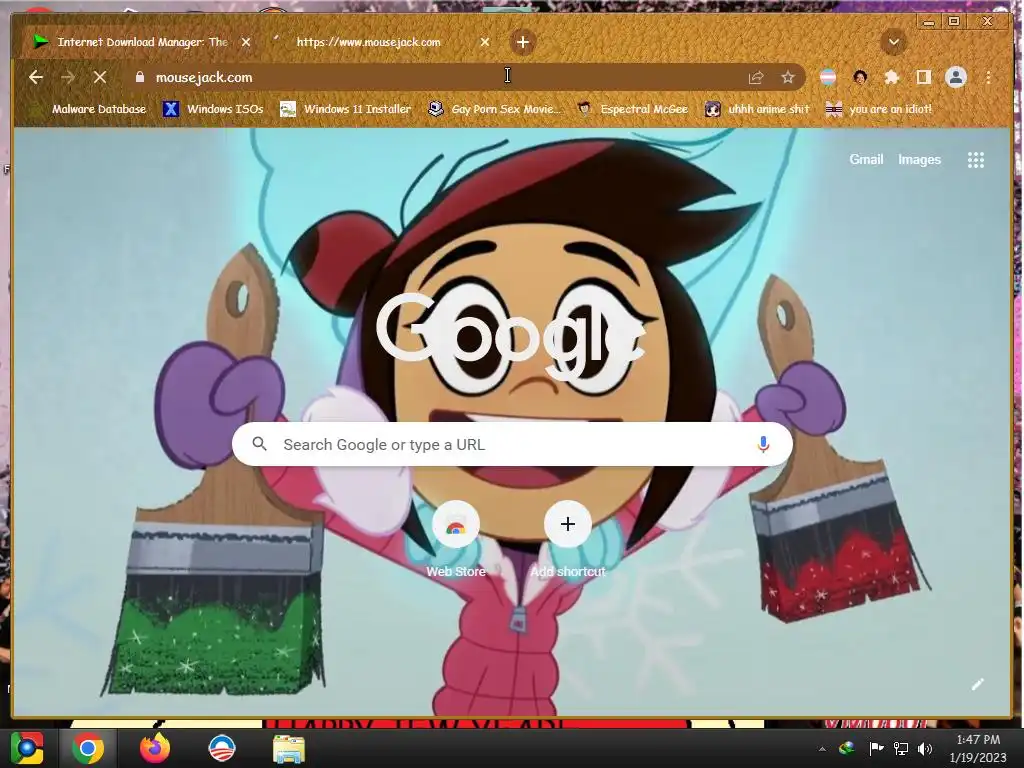Open the Web Store shortcut
The height and width of the screenshot is (768, 1024).
click(456, 539)
